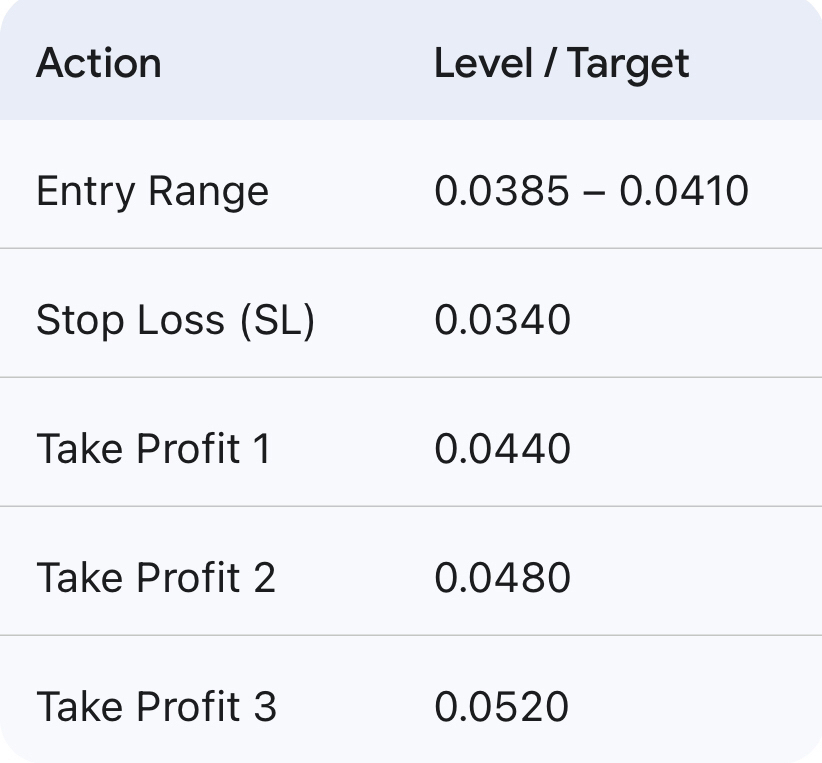Click the Take Profit 3 label

pyautogui.click(x=155, y=707)
